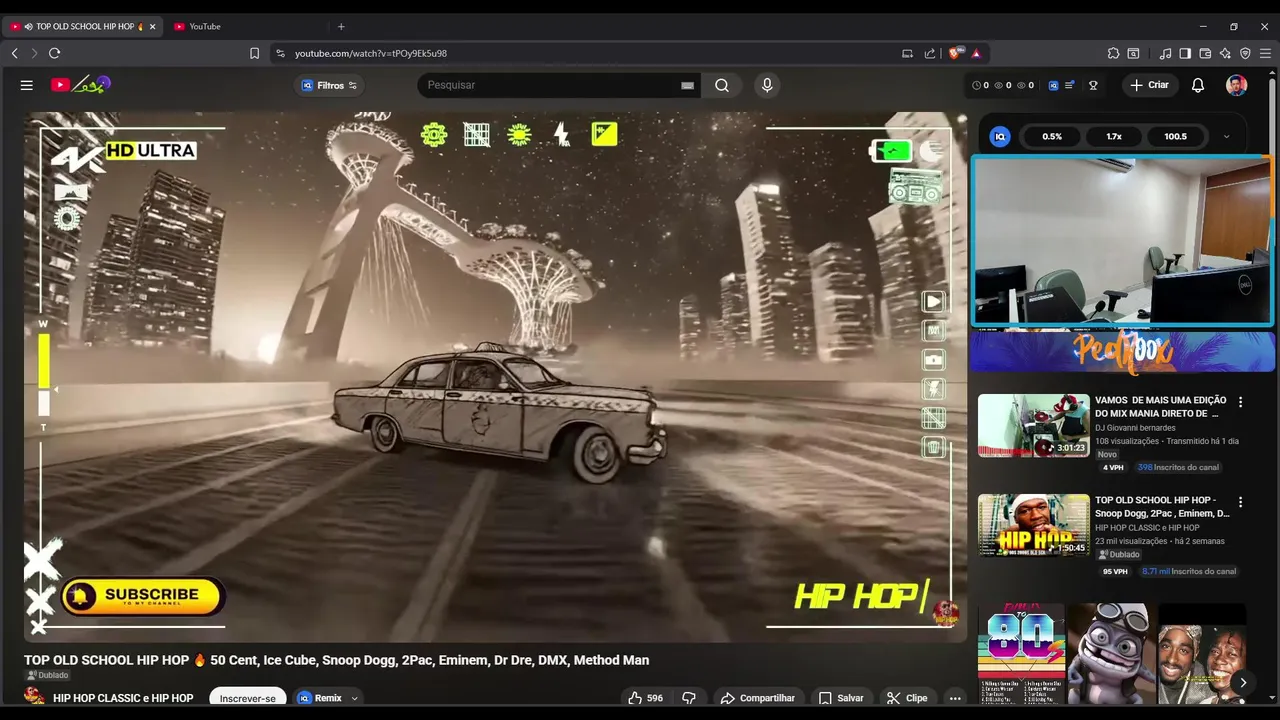Click the video title text
1280x720 pixels.
tap(336, 660)
